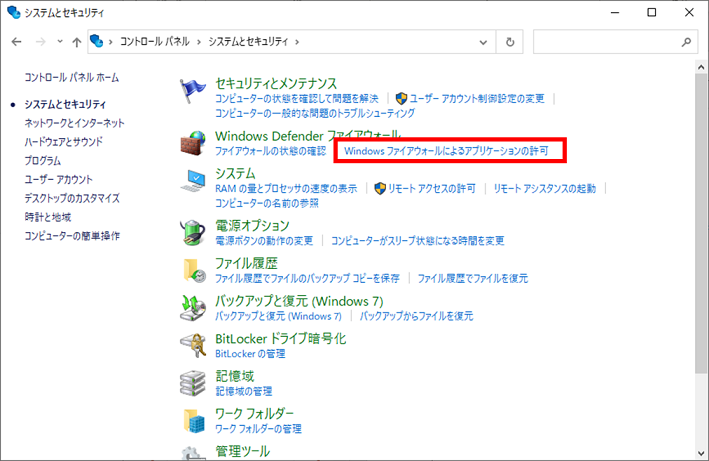Go back with the left arrow

[17, 42]
